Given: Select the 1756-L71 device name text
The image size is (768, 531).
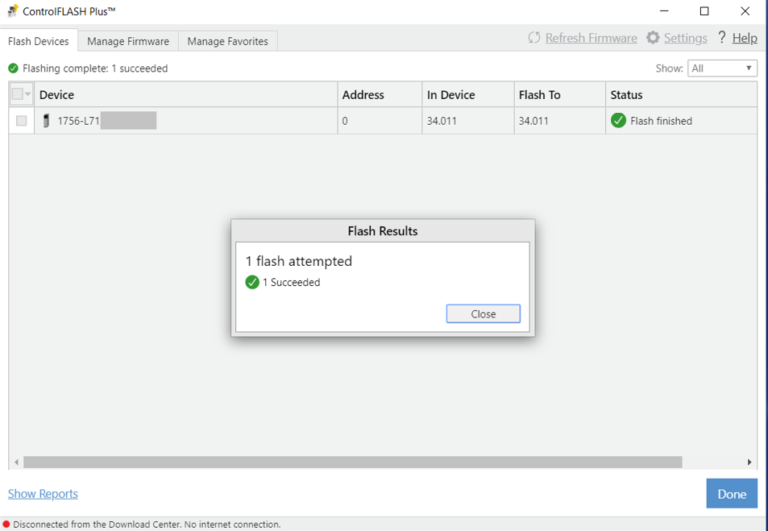Looking at the screenshot, I should click(78, 121).
